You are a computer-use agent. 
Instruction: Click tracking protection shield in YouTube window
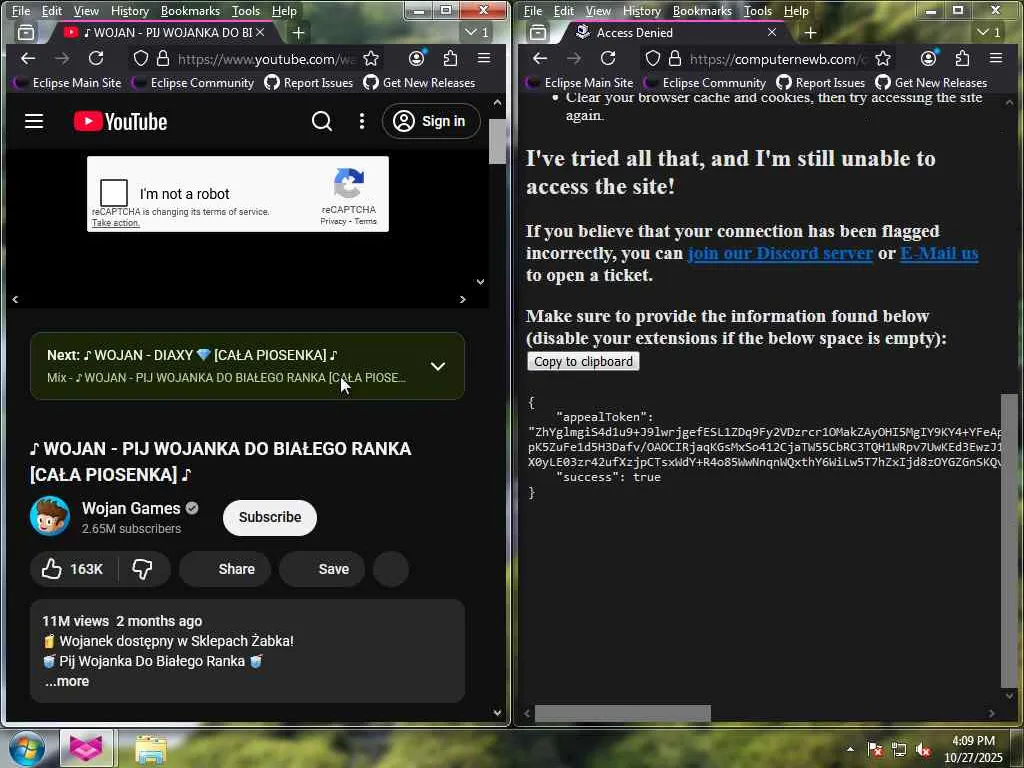(141, 59)
